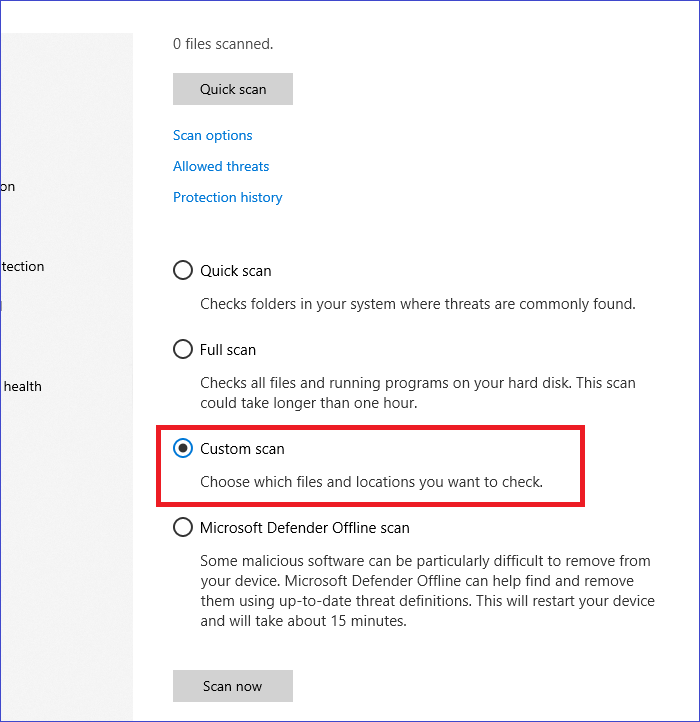Open the Scan options link
Viewport: 700px width, 722px height.
point(212,135)
